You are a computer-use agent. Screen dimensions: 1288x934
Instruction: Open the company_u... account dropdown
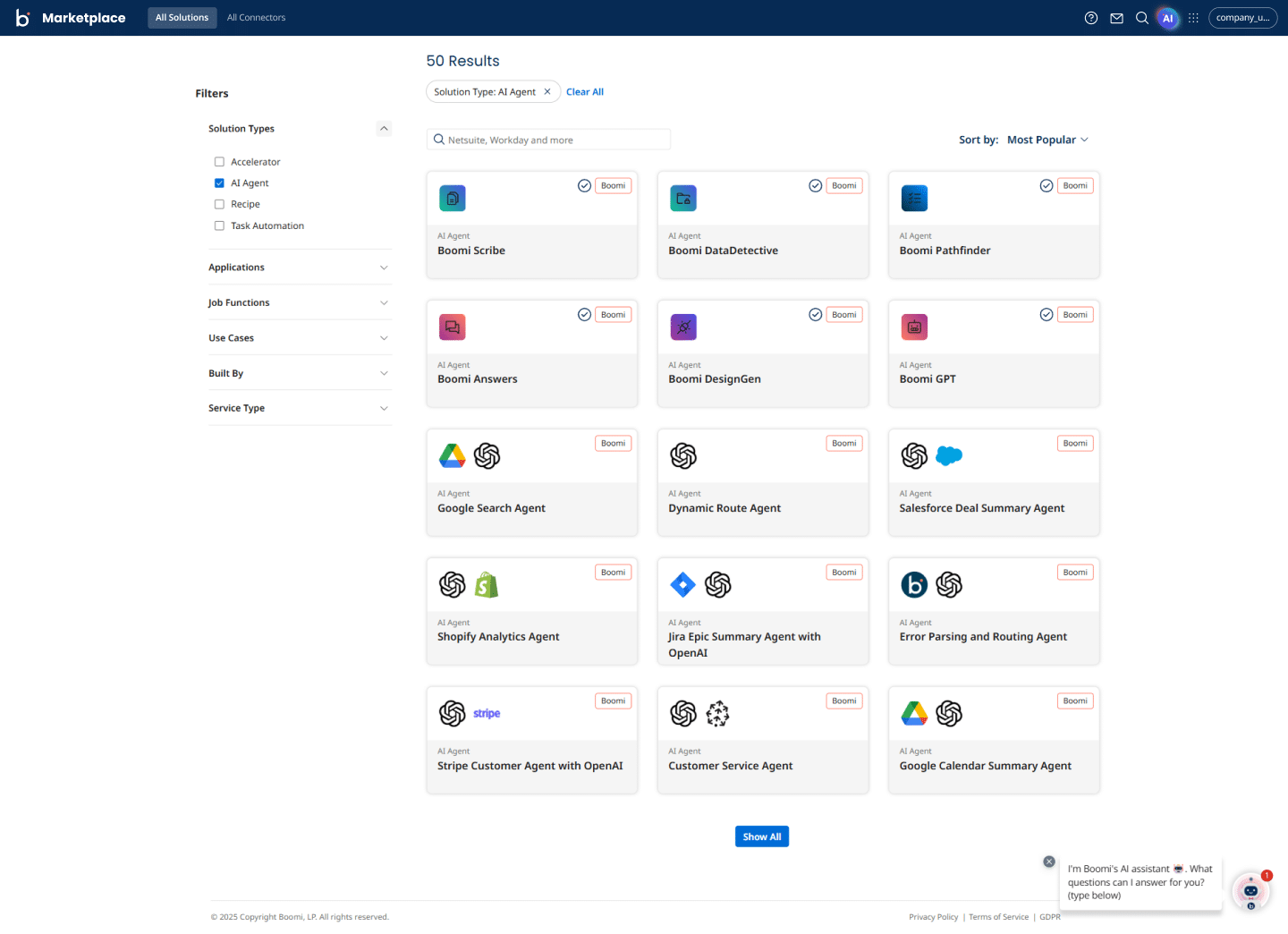(x=1242, y=18)
